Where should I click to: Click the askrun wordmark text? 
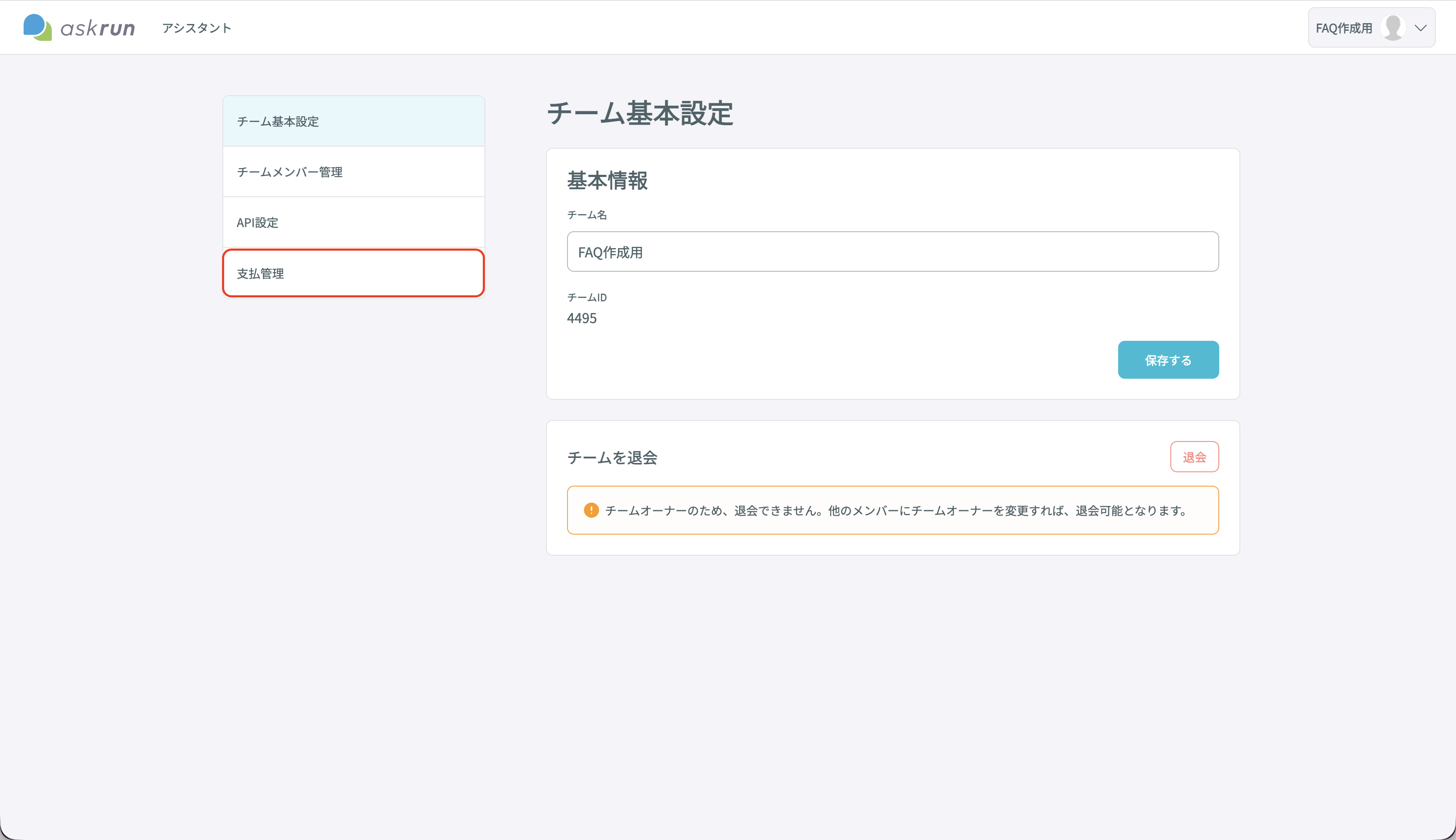tap(98, 28)
